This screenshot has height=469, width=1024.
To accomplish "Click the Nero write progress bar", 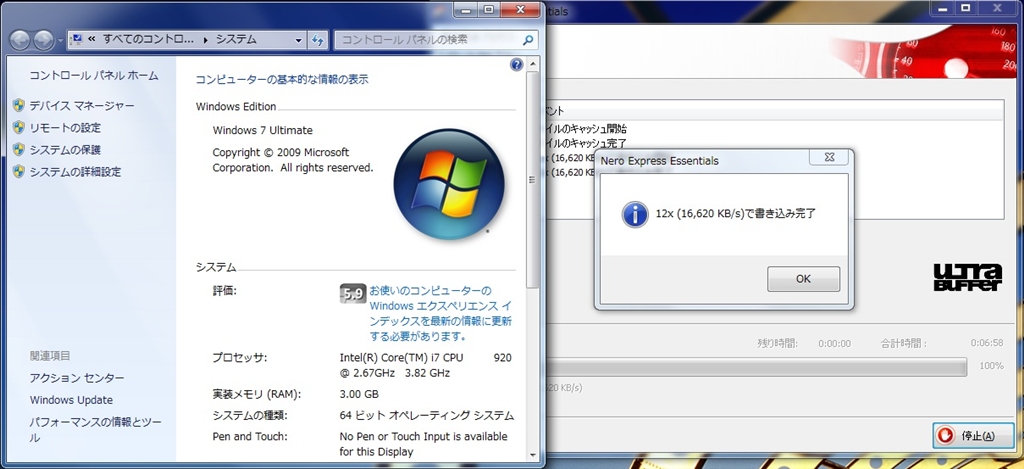I will point(758,367).
